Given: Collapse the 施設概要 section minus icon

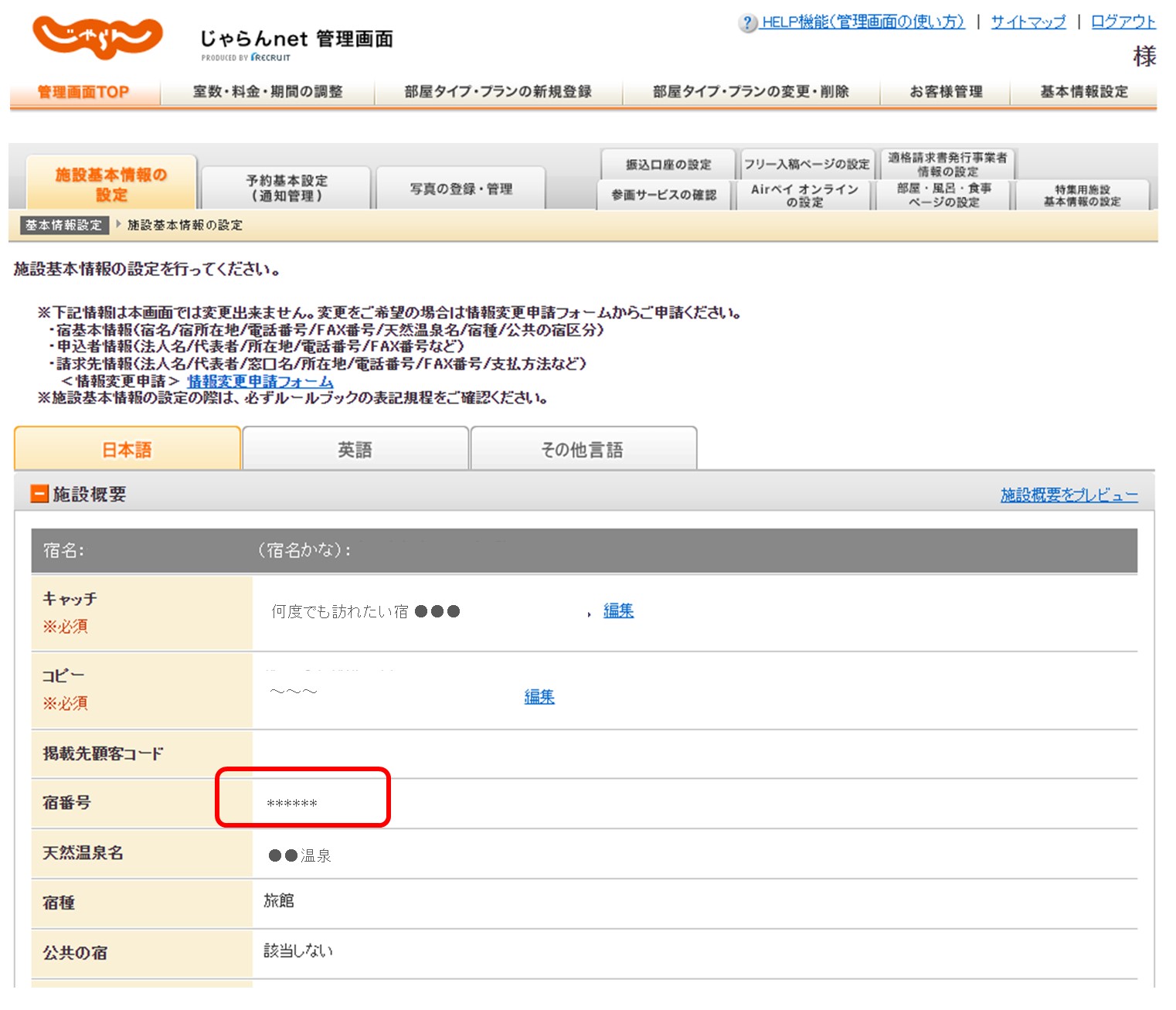Looking at the screenshot, I should [39, 494].
